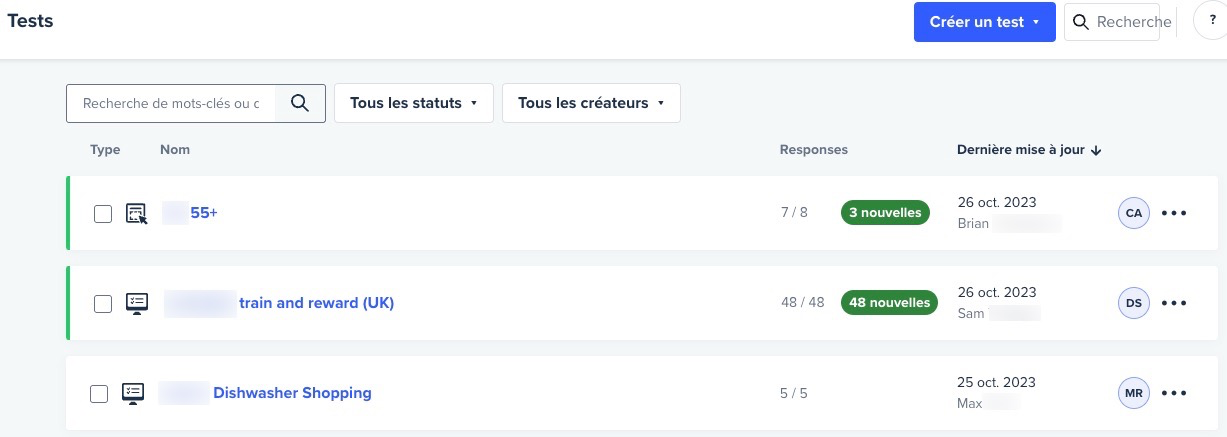Screen dimensions: 1227x437
Task: Open the Tous les créateurs filter
Action: coord(591,103)
